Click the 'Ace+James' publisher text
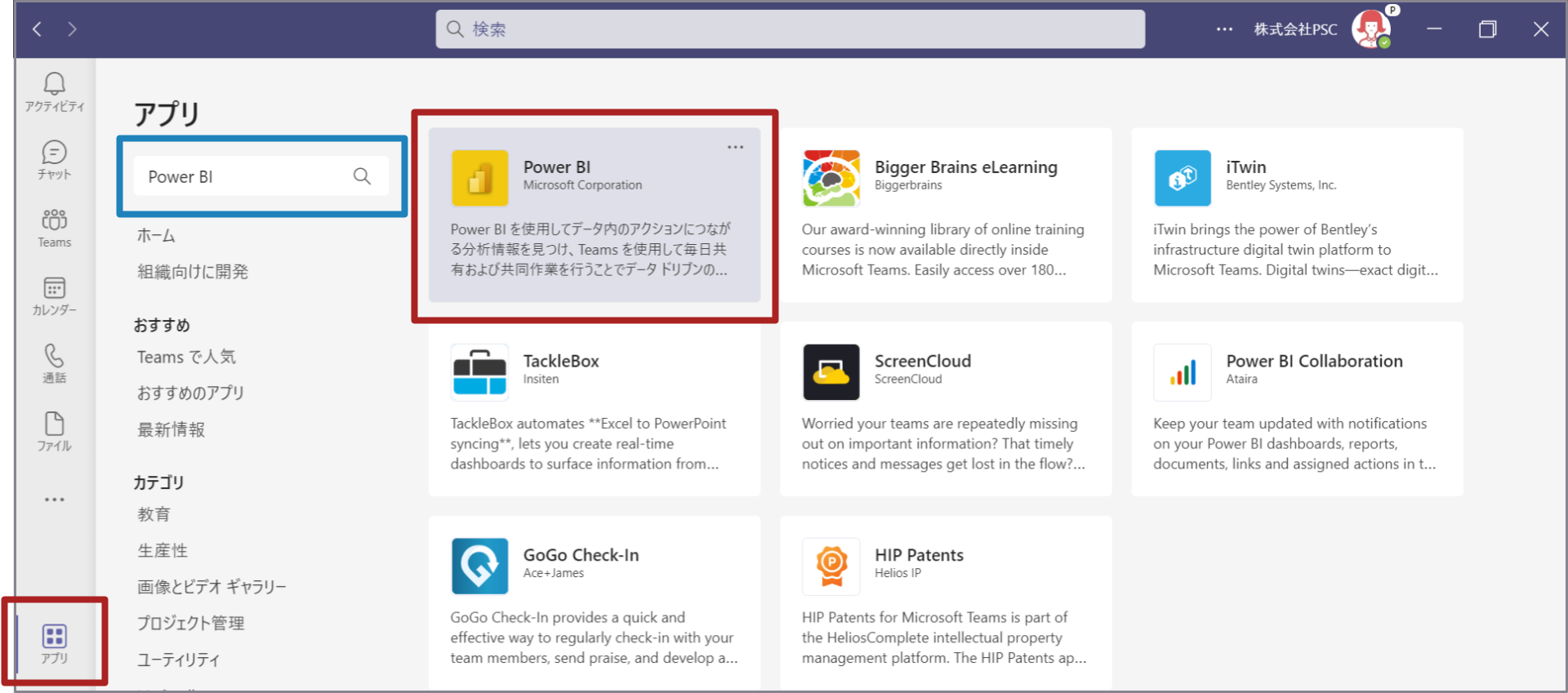 554,573
